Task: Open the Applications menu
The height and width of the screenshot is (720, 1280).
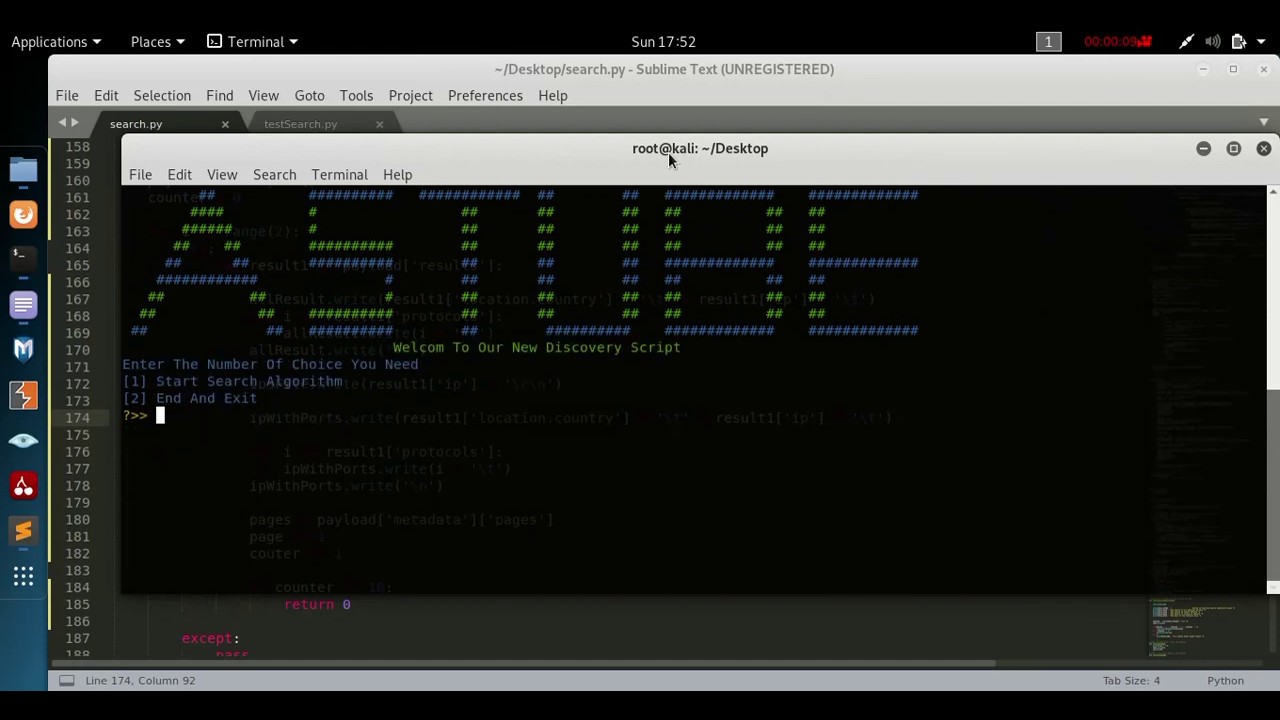Action: coord(56,42)
